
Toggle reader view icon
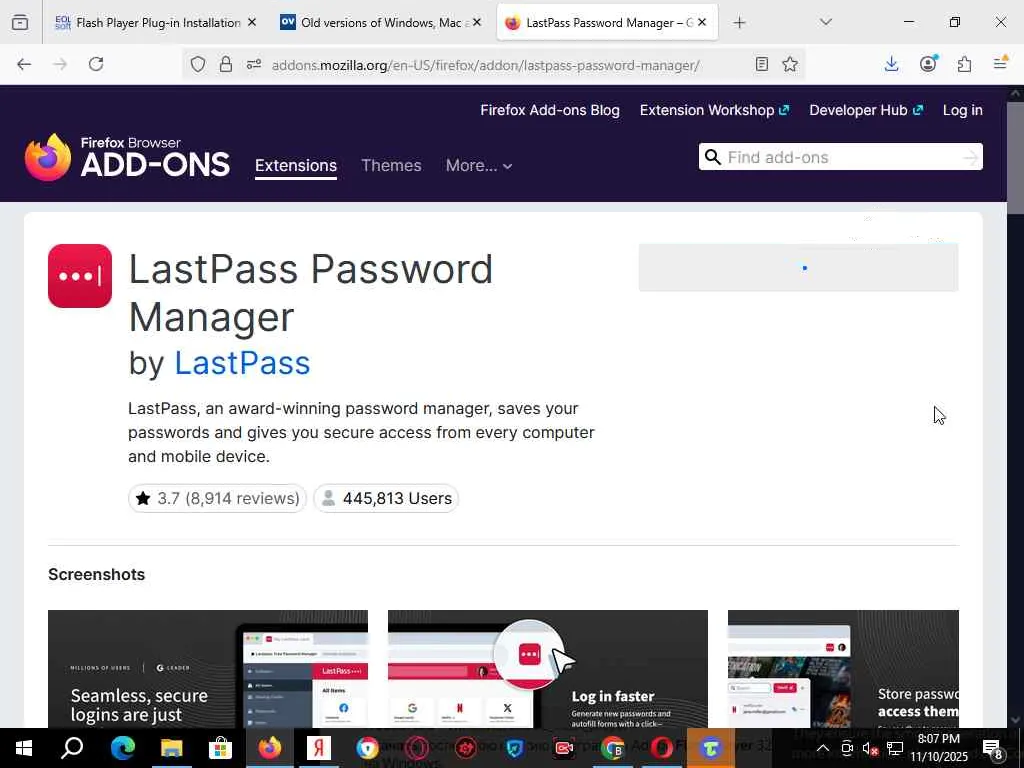click(x=761, y=64)
